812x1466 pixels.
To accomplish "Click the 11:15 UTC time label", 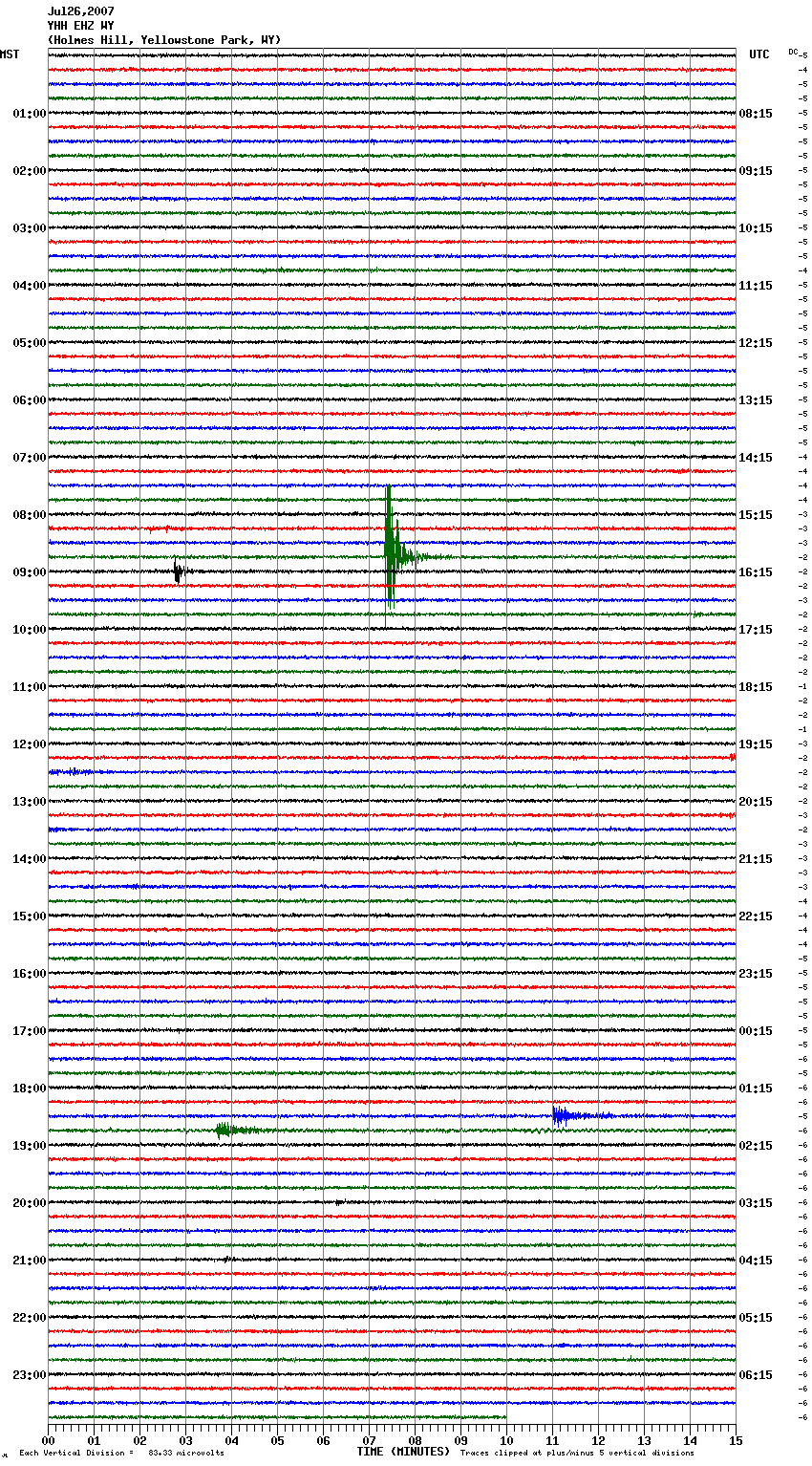I will [x=756, y=286].
